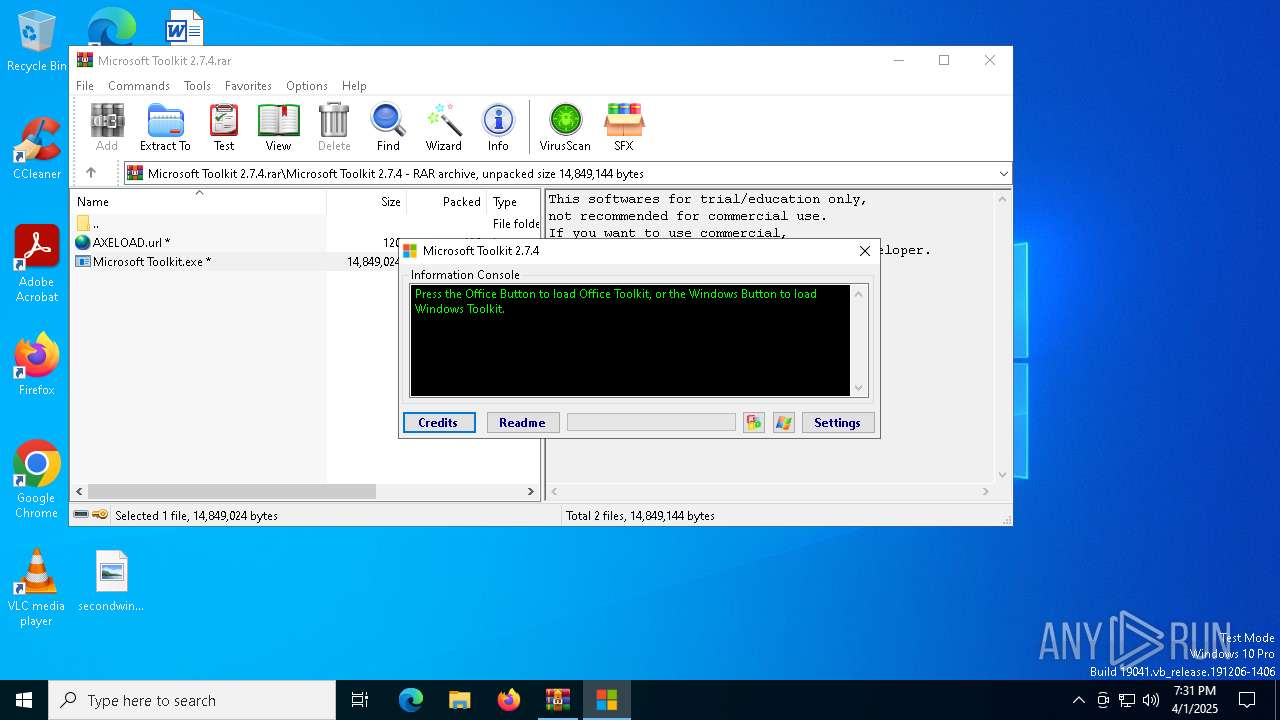
Task: Click "Total 2 files, 14,849,144 bytes" status text
Action: click(640, 515)
